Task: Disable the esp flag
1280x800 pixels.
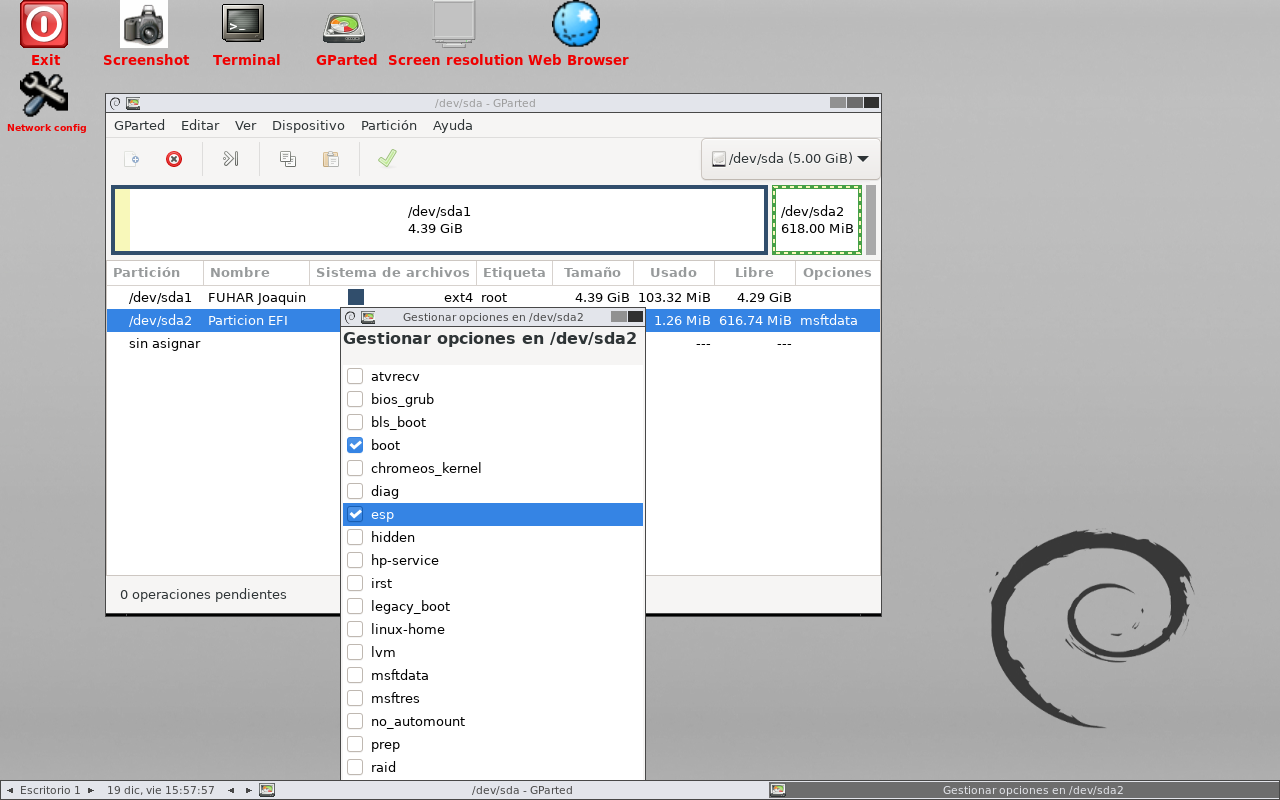Action: point(355,514)
